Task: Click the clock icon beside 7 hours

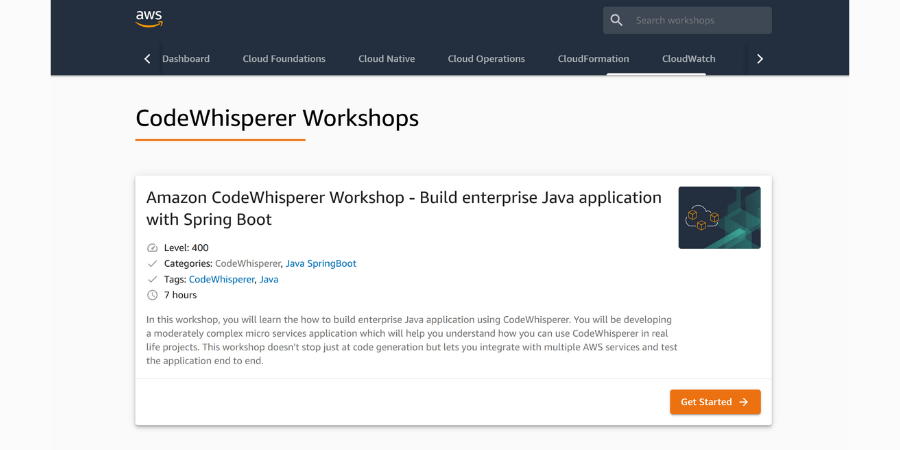Action: tap(153, 296)
